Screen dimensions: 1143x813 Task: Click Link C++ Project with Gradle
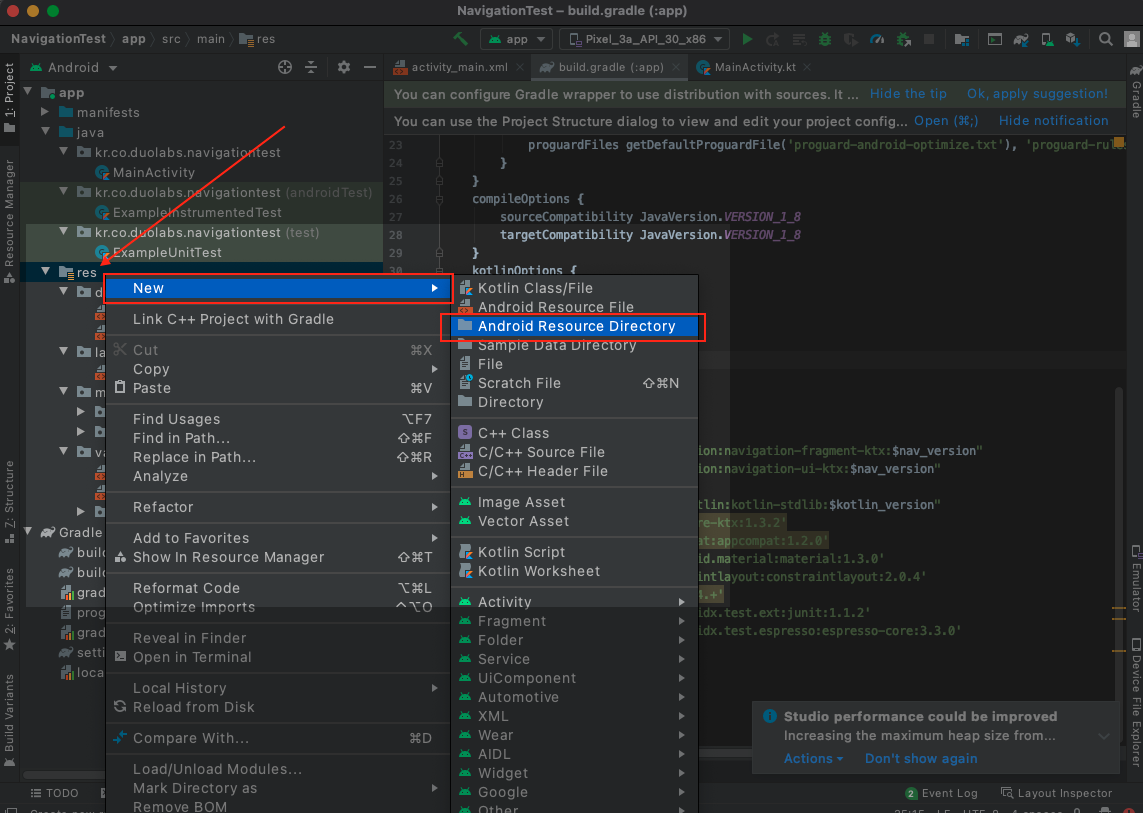(278, 319)
